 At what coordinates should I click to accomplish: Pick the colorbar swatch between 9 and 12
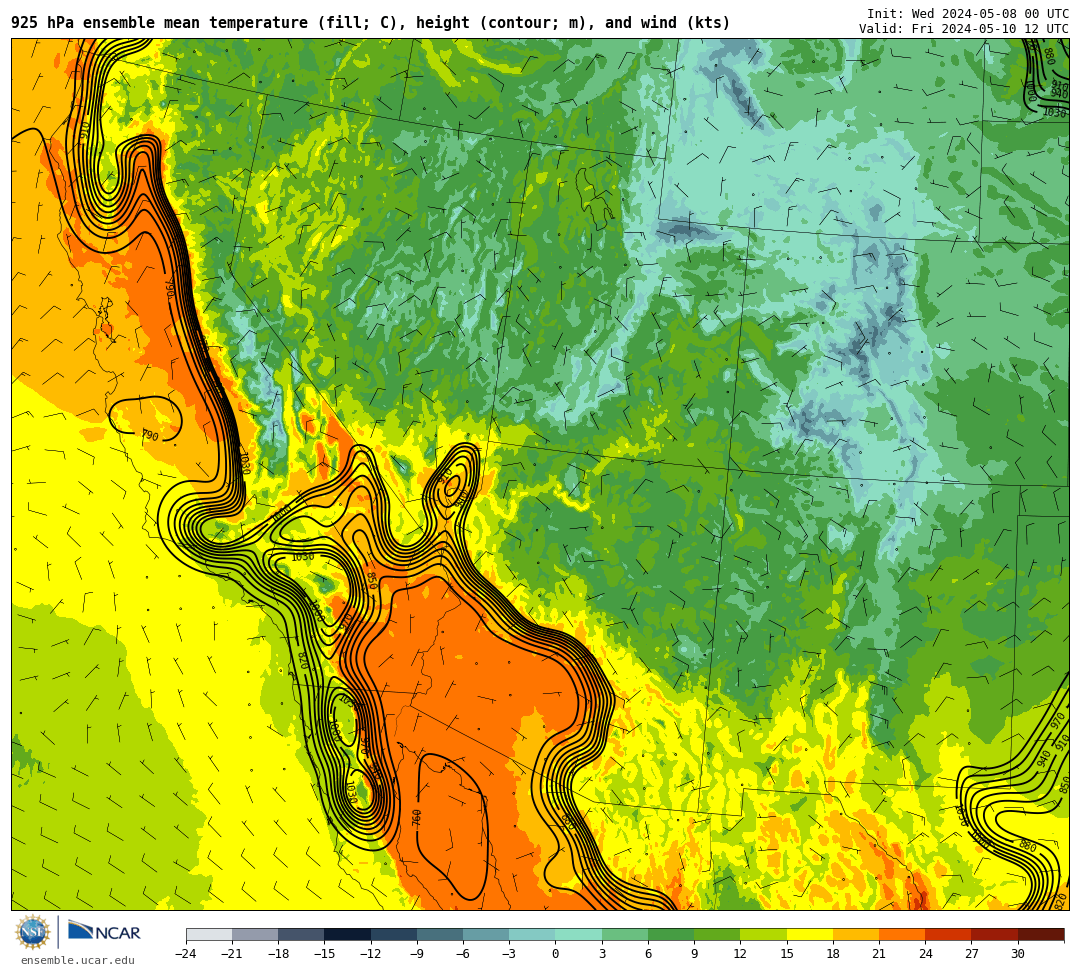[717, 934]
